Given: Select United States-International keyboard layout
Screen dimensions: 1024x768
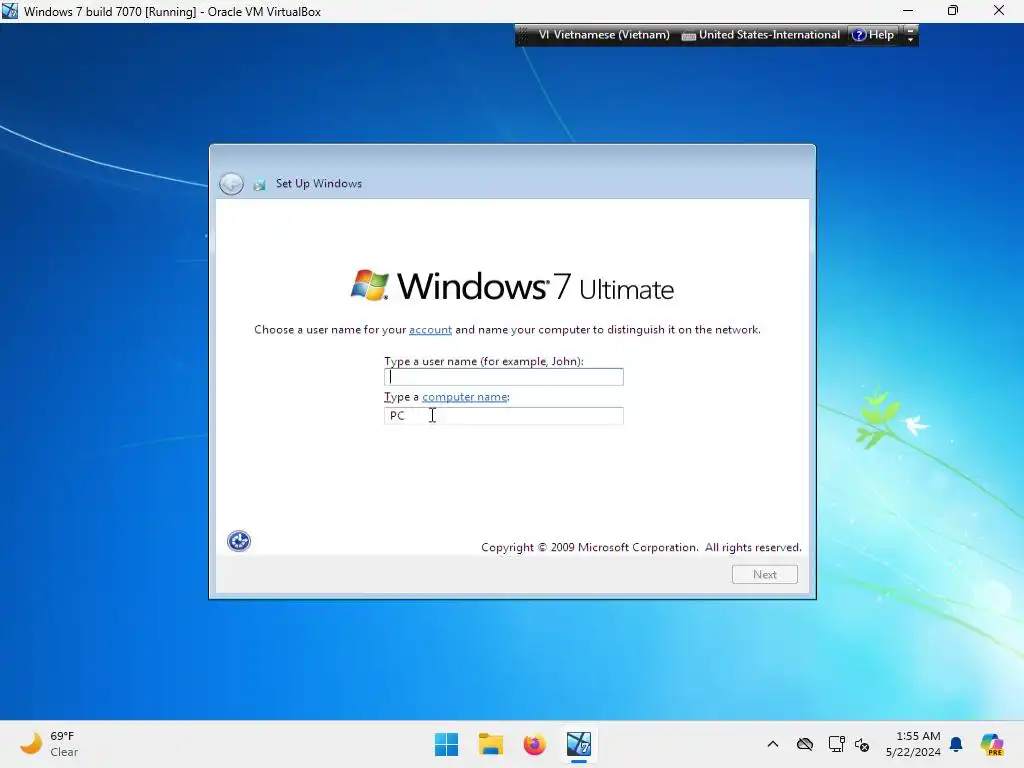Looking at the screenshot, I should tap(761, 35).
